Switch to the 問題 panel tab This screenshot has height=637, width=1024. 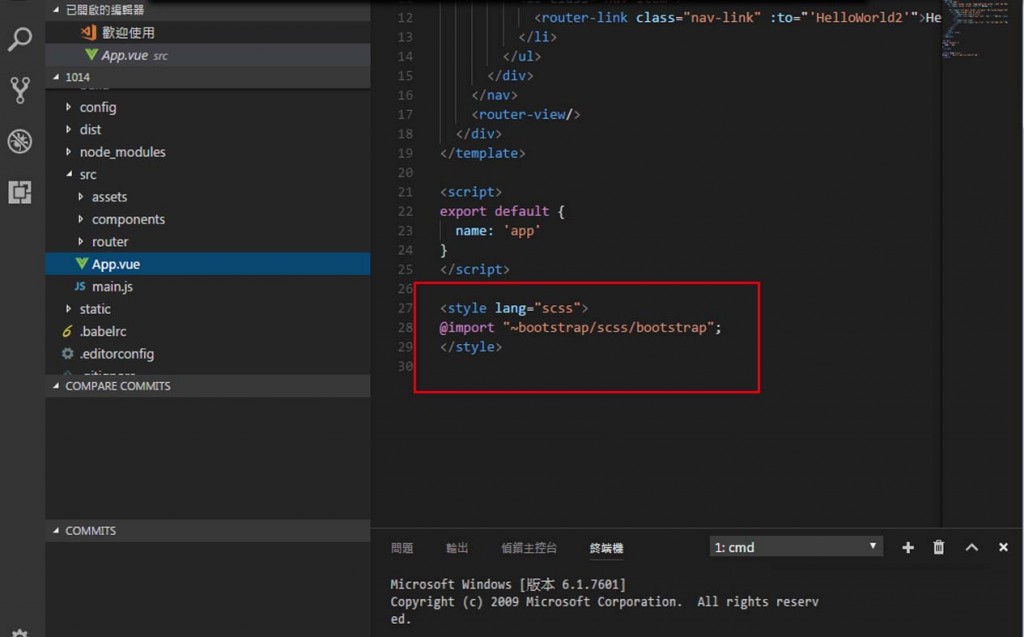(402, 547)
